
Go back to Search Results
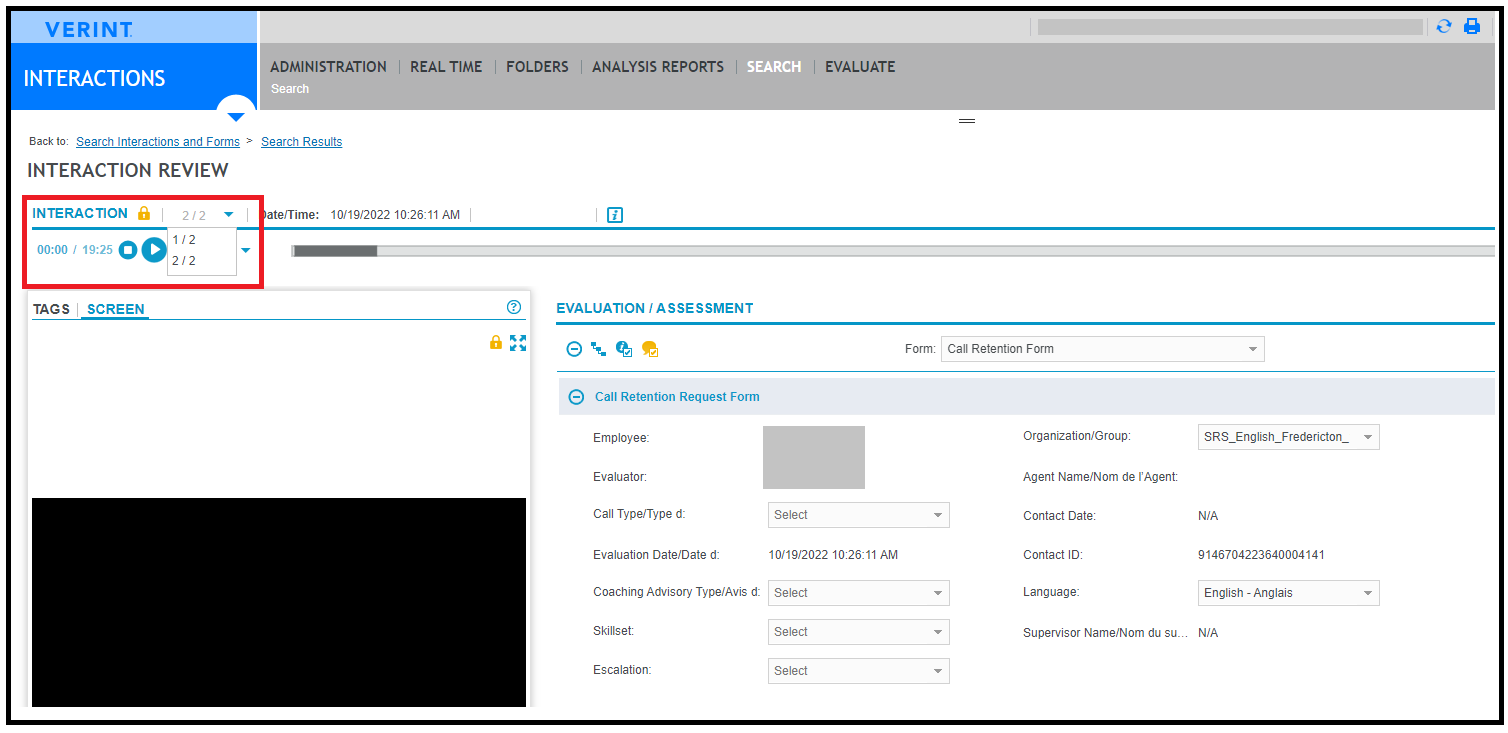point(301,142)
